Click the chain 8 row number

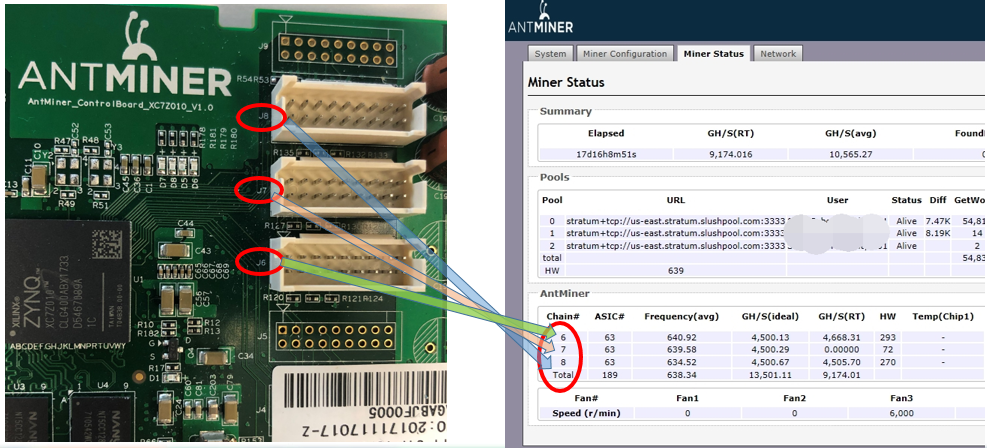[x=563, y=362]
